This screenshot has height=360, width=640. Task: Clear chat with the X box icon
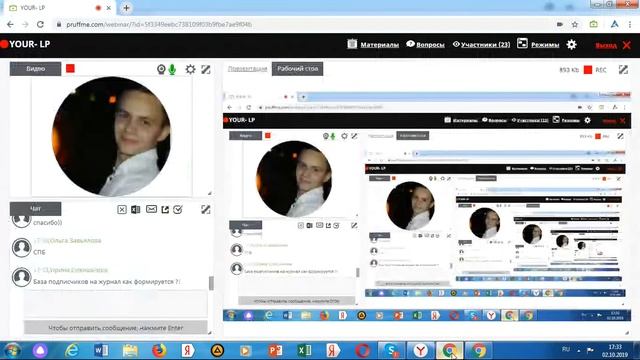122,209
